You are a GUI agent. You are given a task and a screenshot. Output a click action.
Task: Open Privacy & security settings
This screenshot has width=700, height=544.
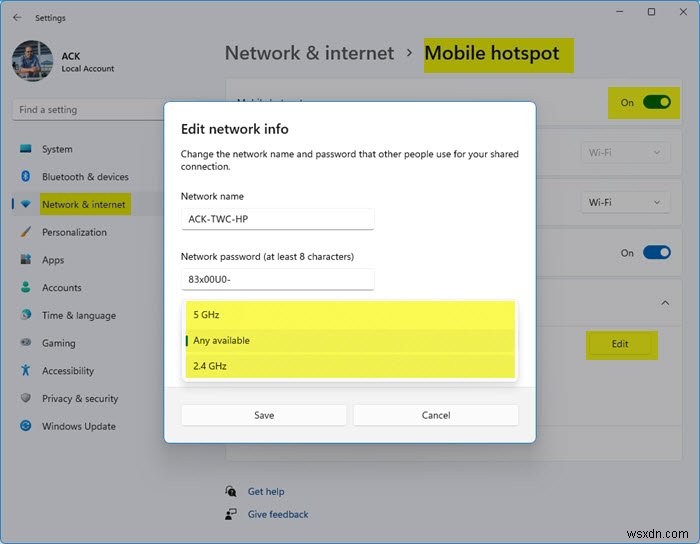80,398
